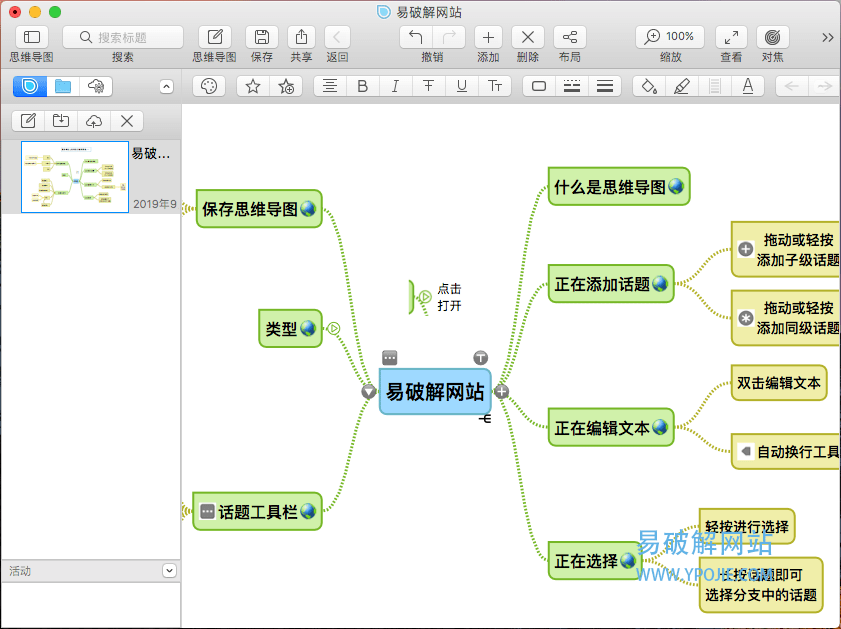This screenshot has height=629, width=841.
Task: Delete the selected topic with X button
Action: coord(528,37)
